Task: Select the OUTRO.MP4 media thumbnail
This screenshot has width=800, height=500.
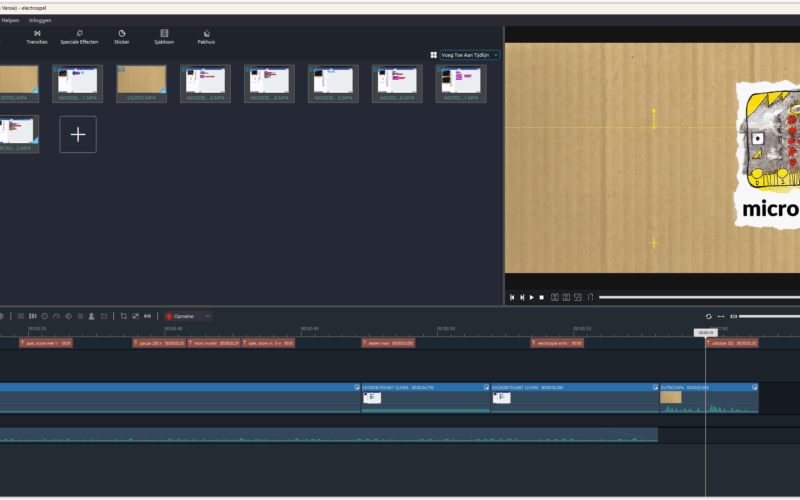Action: 141,84
